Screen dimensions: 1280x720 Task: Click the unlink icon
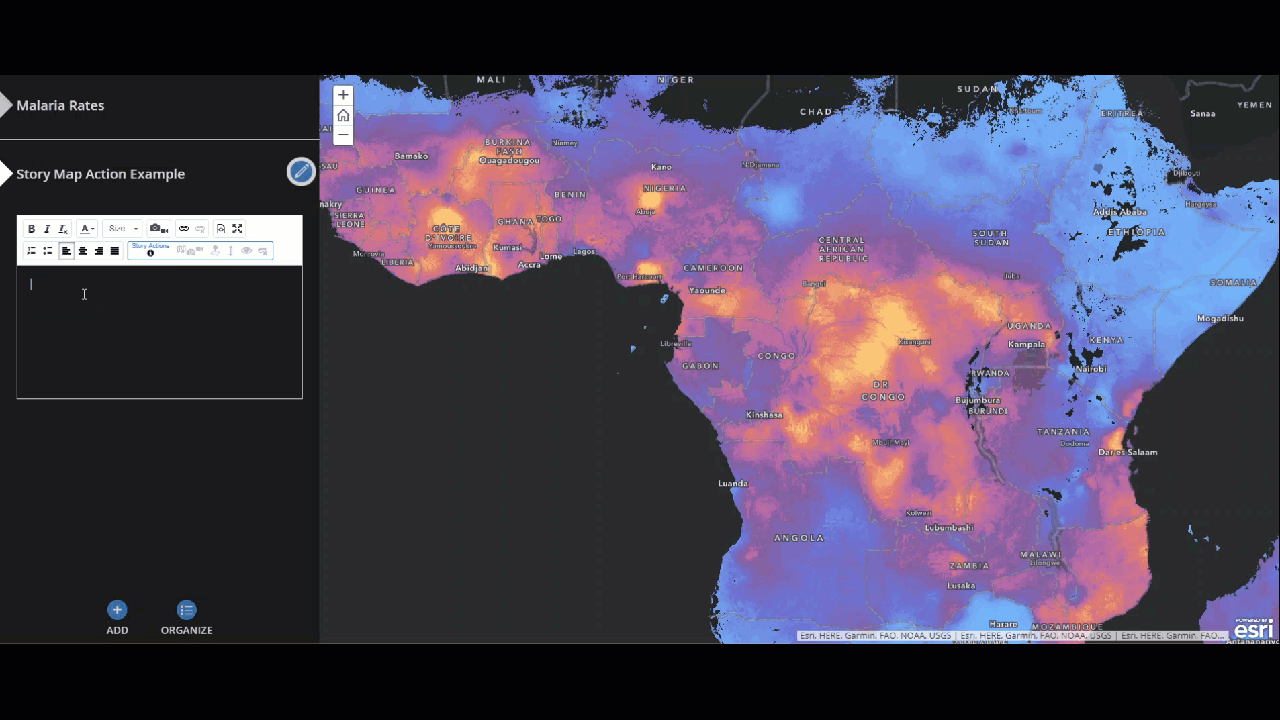(x=200, y=229)
